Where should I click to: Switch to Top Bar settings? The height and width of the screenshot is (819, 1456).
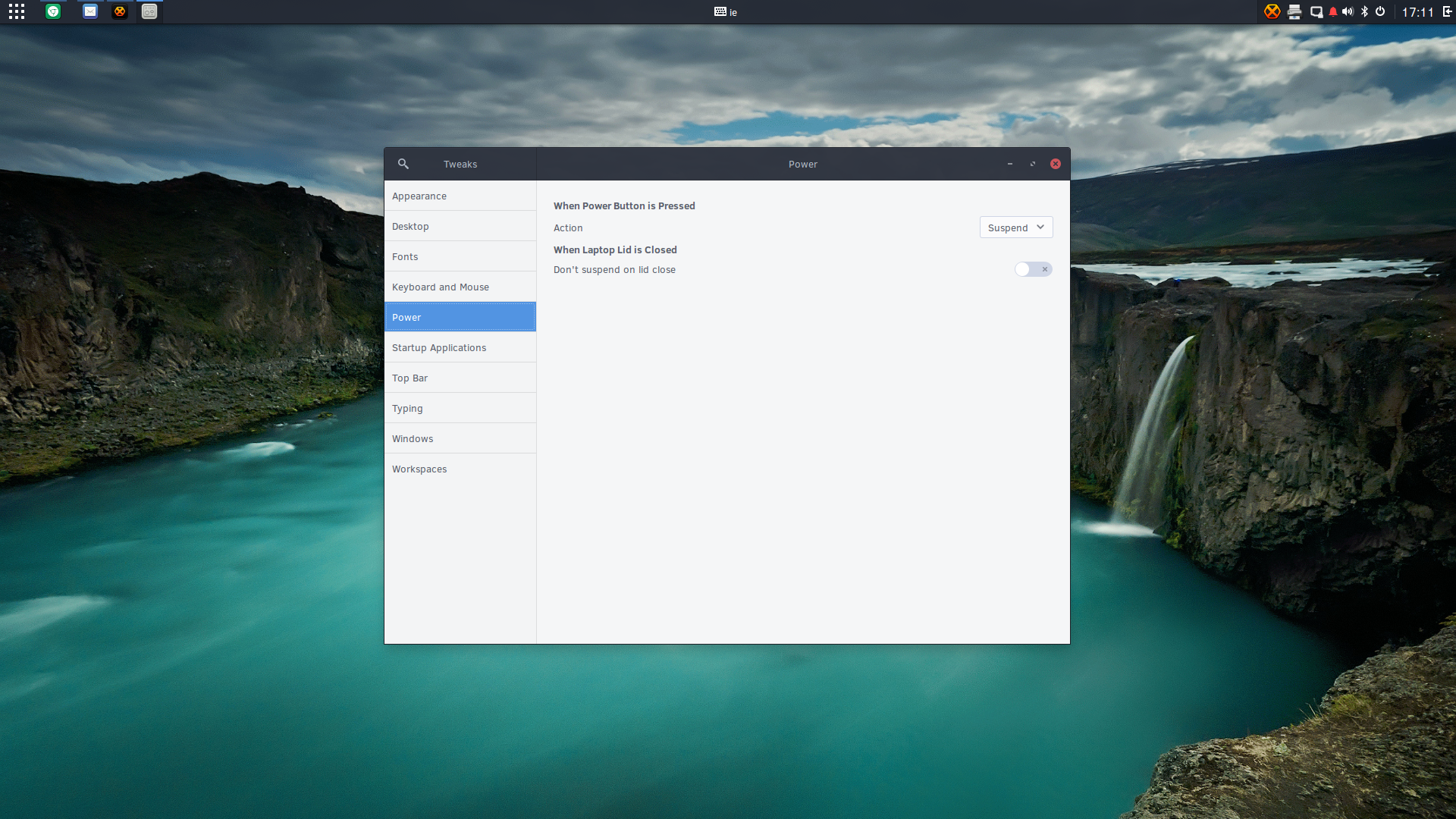(x=460, y=378)
